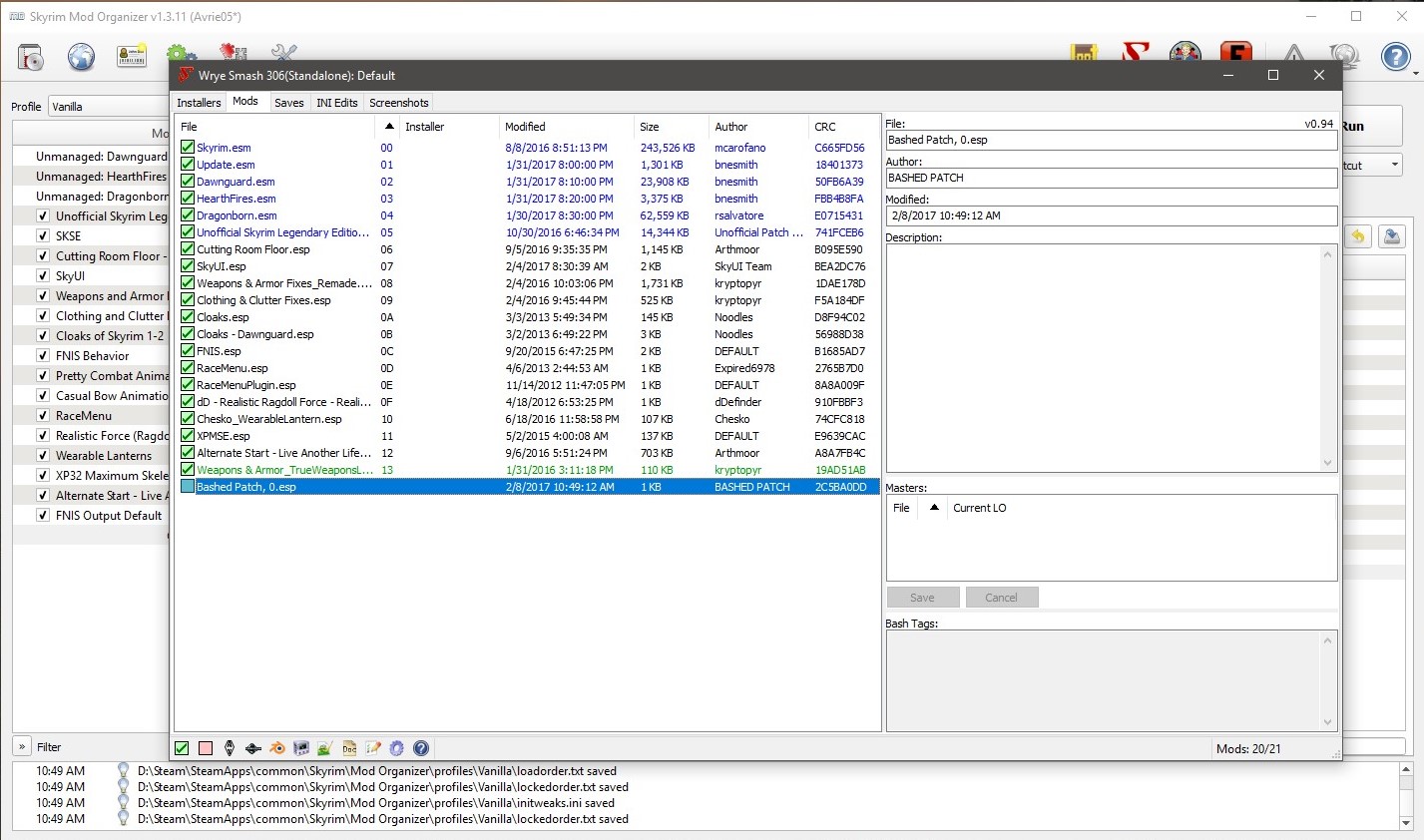This screenshot has height=840, width=1424.
Task: Click the Modified date input field
Action: 1112,215
